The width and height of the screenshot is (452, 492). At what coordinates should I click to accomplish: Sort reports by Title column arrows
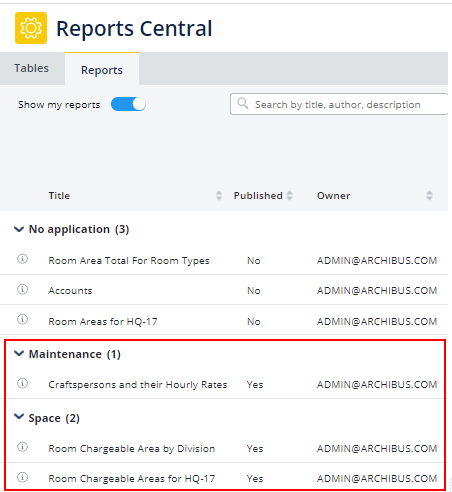pos(219,195)
